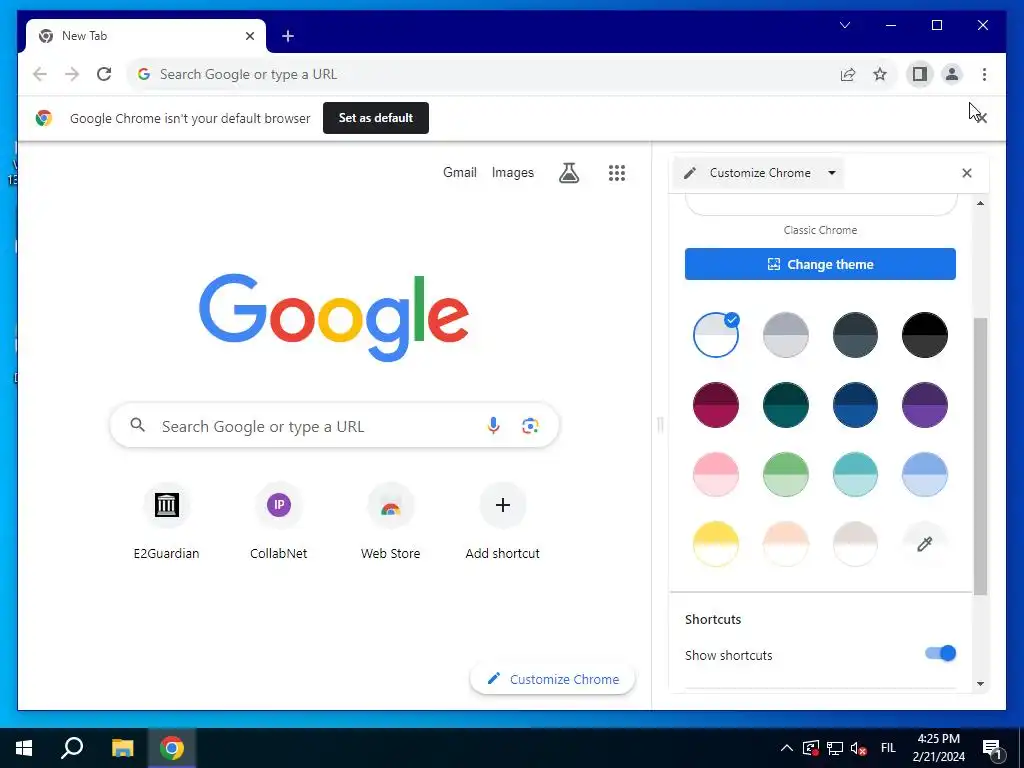
Task: Choose the dark teal swatch
Action: click(x=786, y=405)
